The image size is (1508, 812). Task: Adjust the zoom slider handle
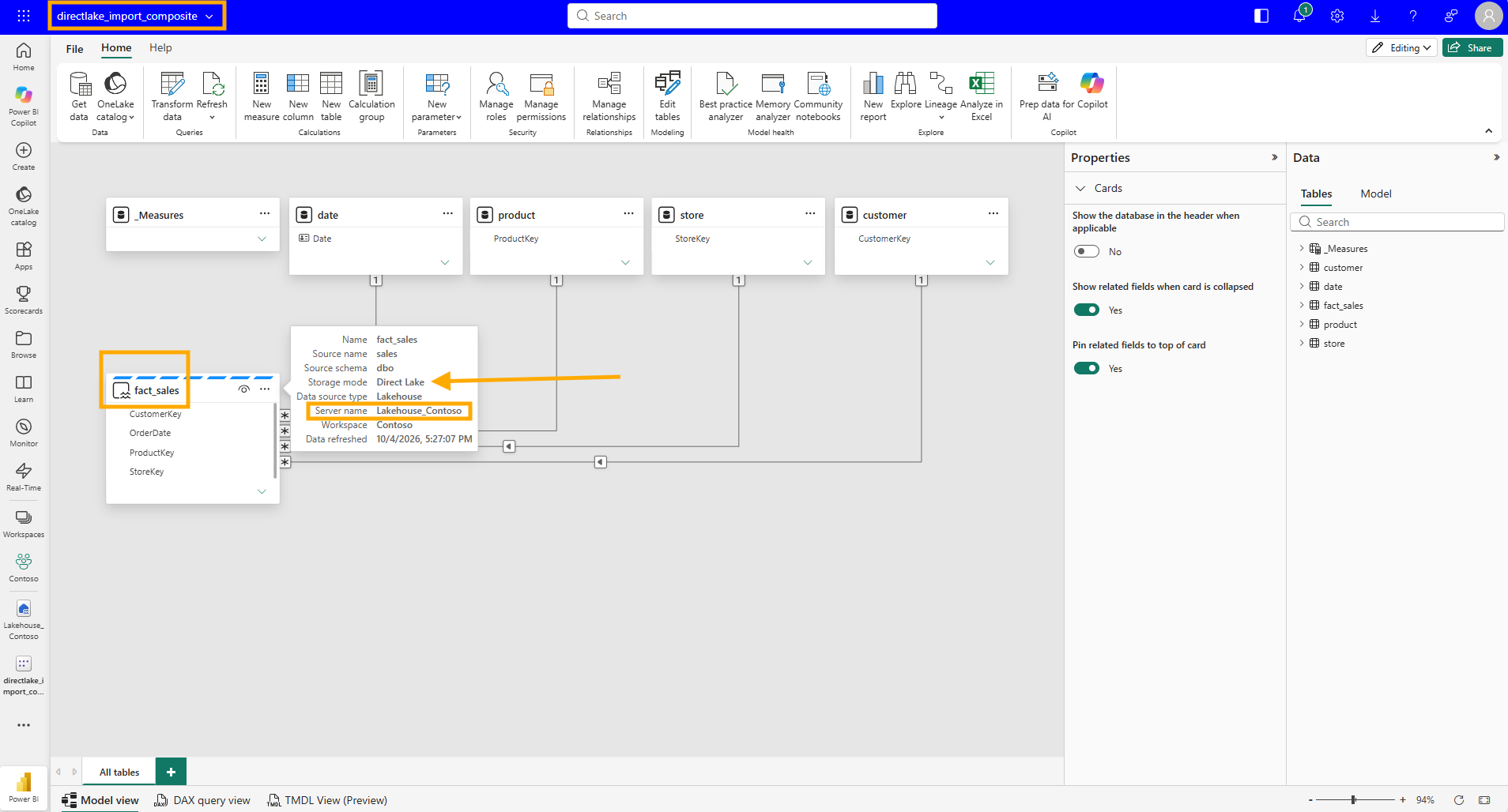[1353, 800]
